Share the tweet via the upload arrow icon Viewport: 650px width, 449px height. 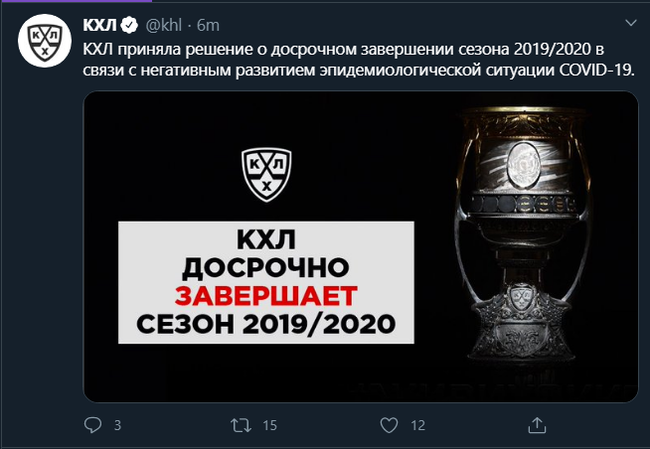click(x=537, y=425)
